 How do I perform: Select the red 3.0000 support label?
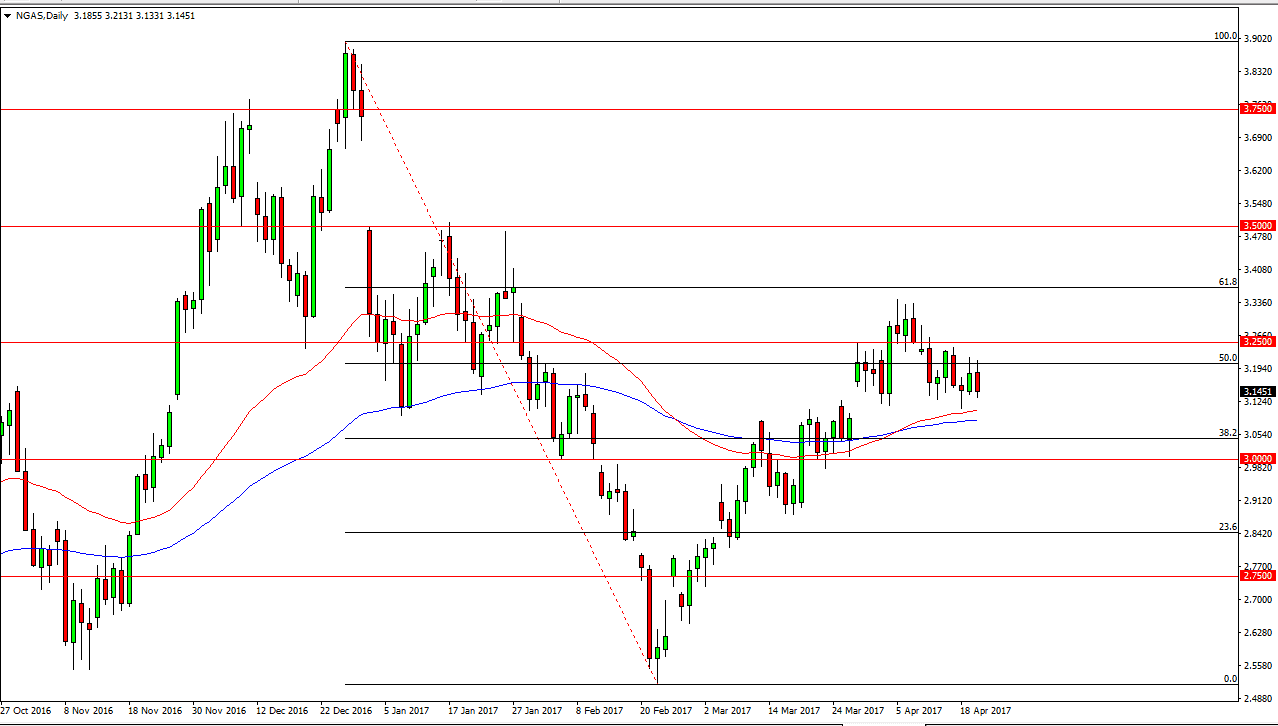coord(1258,458)
